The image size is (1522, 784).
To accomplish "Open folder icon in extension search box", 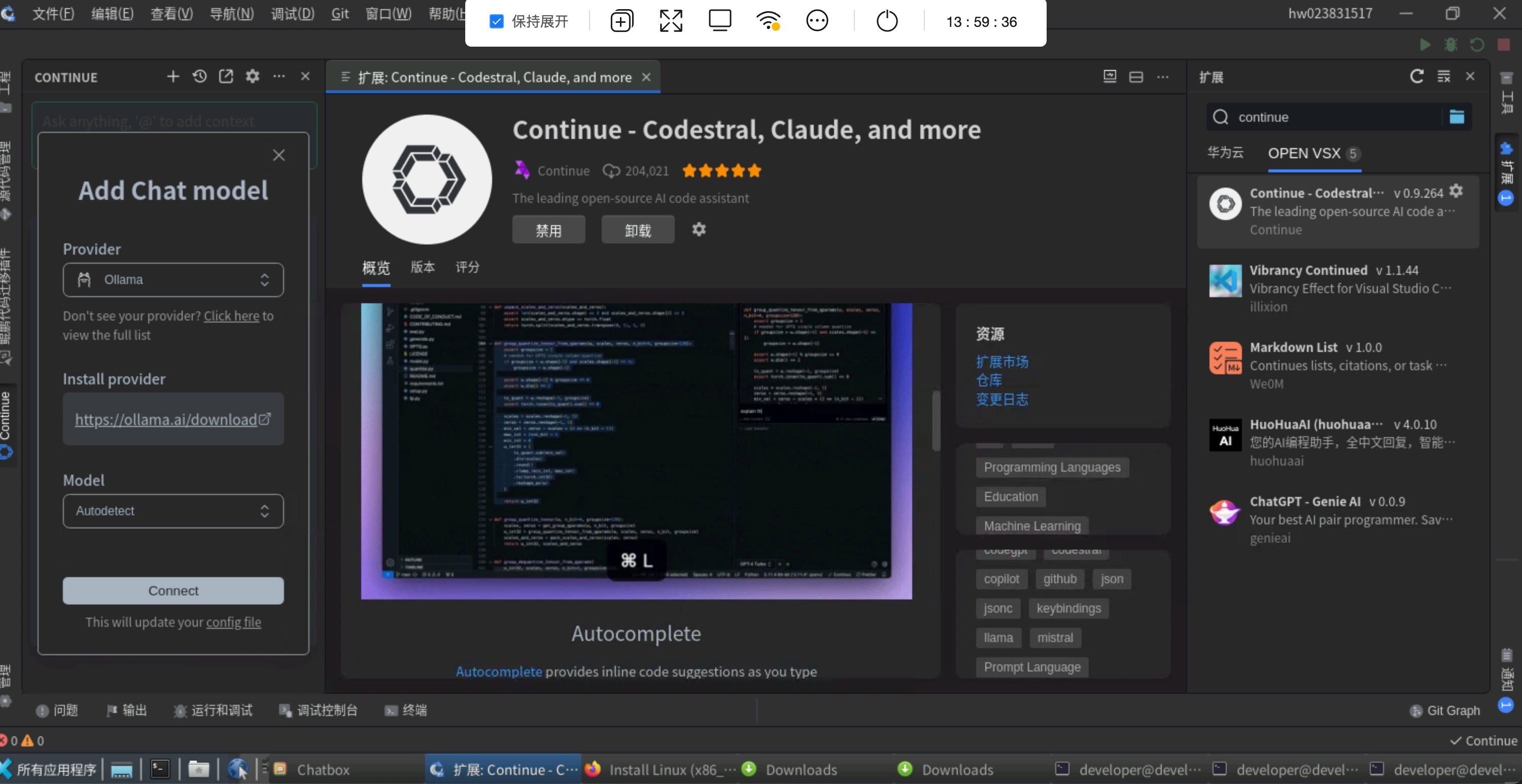I will (x=1457, y=117).
